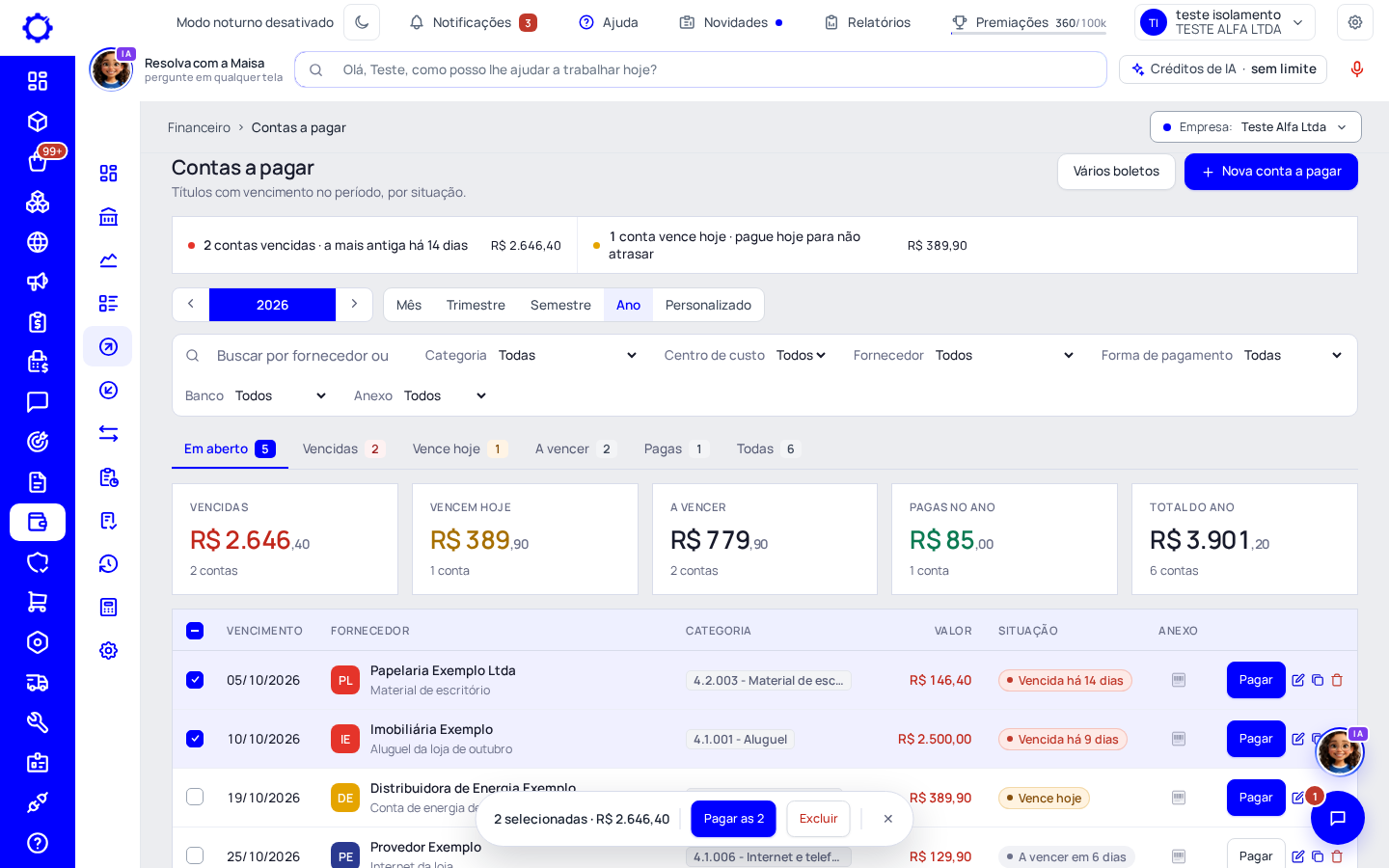Open the transfers arrows sidebar icon
This screenshot has width=1389, height=868.
[x=108, y=434]
